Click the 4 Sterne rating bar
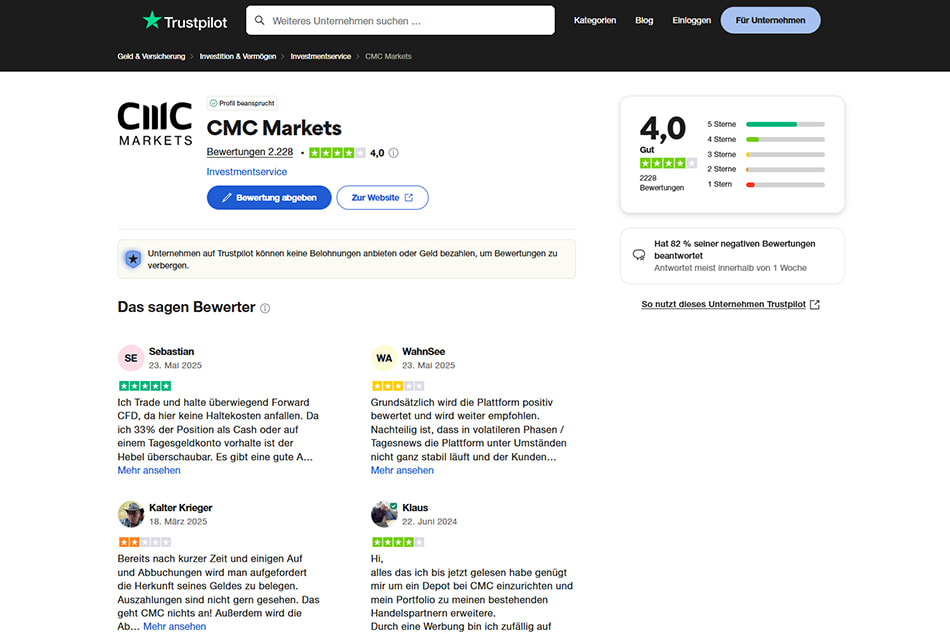 click(785, 139)
